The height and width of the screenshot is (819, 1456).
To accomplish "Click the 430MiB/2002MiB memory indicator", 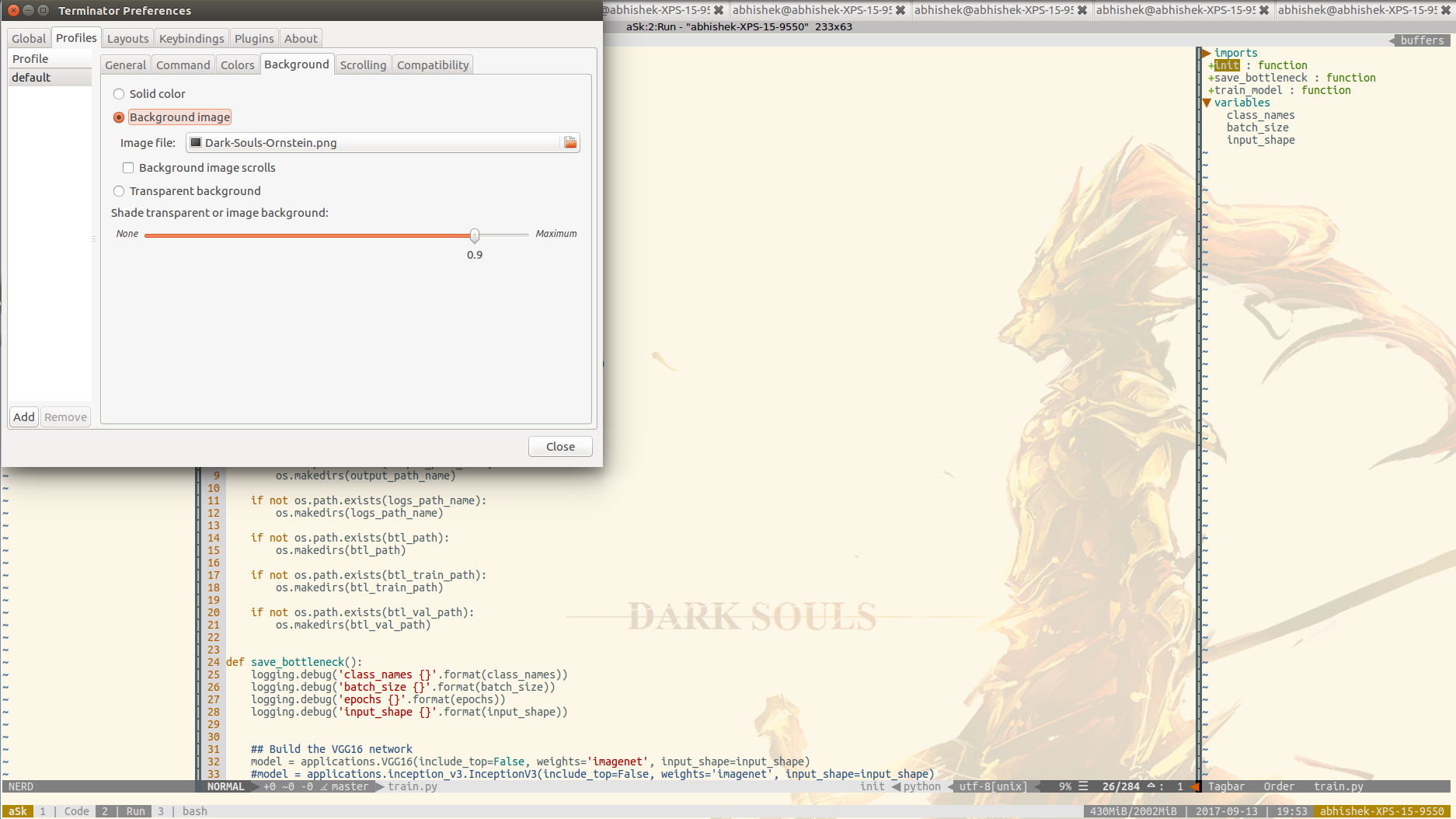I will tap(1134, 811).
